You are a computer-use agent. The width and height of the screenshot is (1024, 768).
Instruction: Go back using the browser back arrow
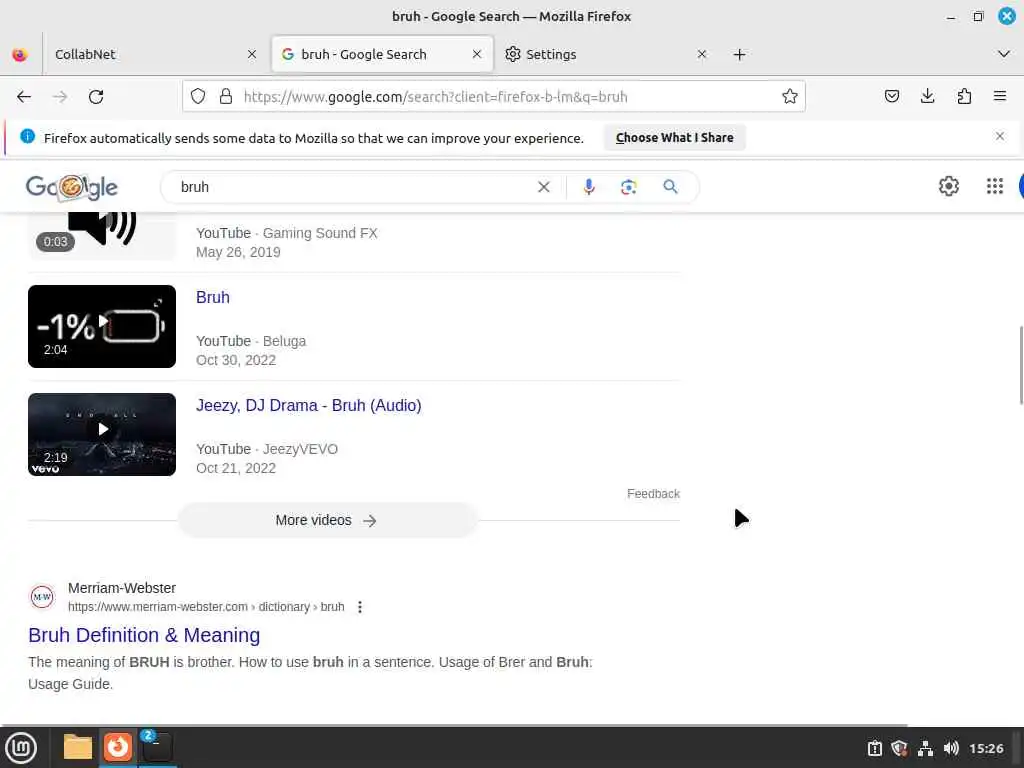click(24, 97)
